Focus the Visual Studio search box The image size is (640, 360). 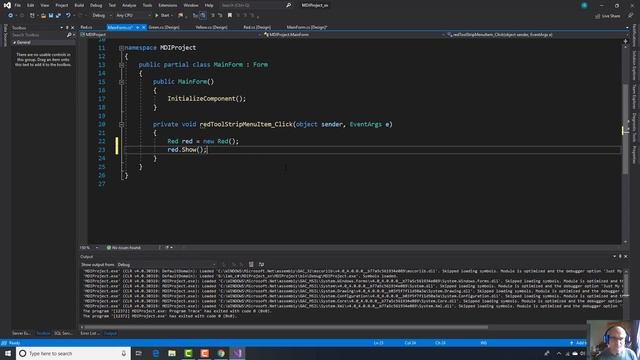pyautogui.click(x=256, y=5)
